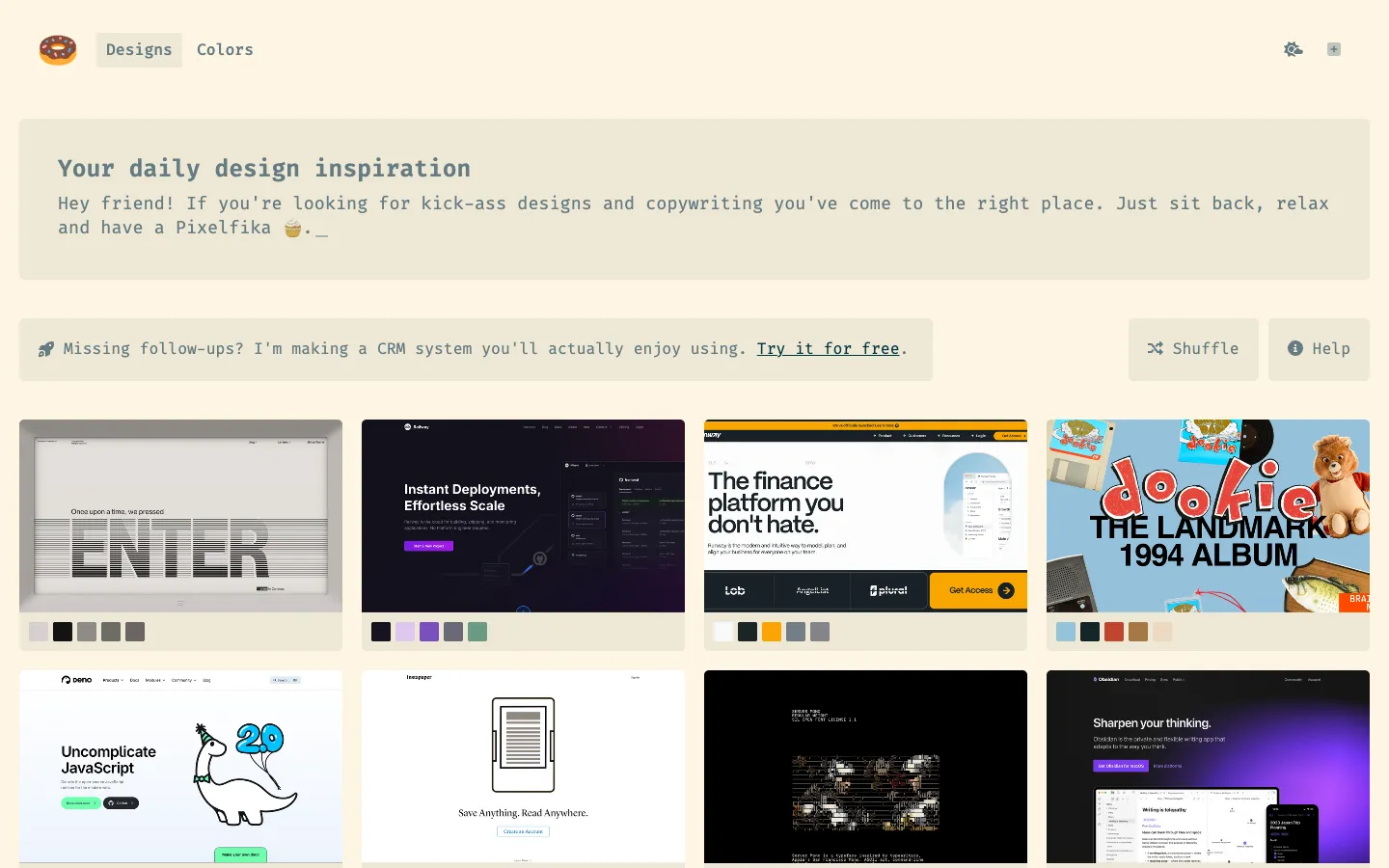Click the info icon beside Help

tap(1295, 349)
